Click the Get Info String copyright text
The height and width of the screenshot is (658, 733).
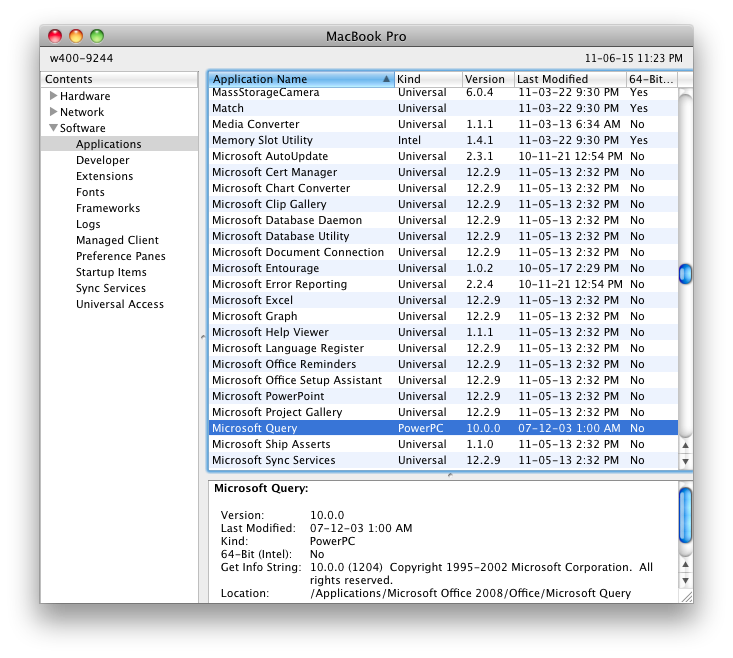(x=481, y=573)
